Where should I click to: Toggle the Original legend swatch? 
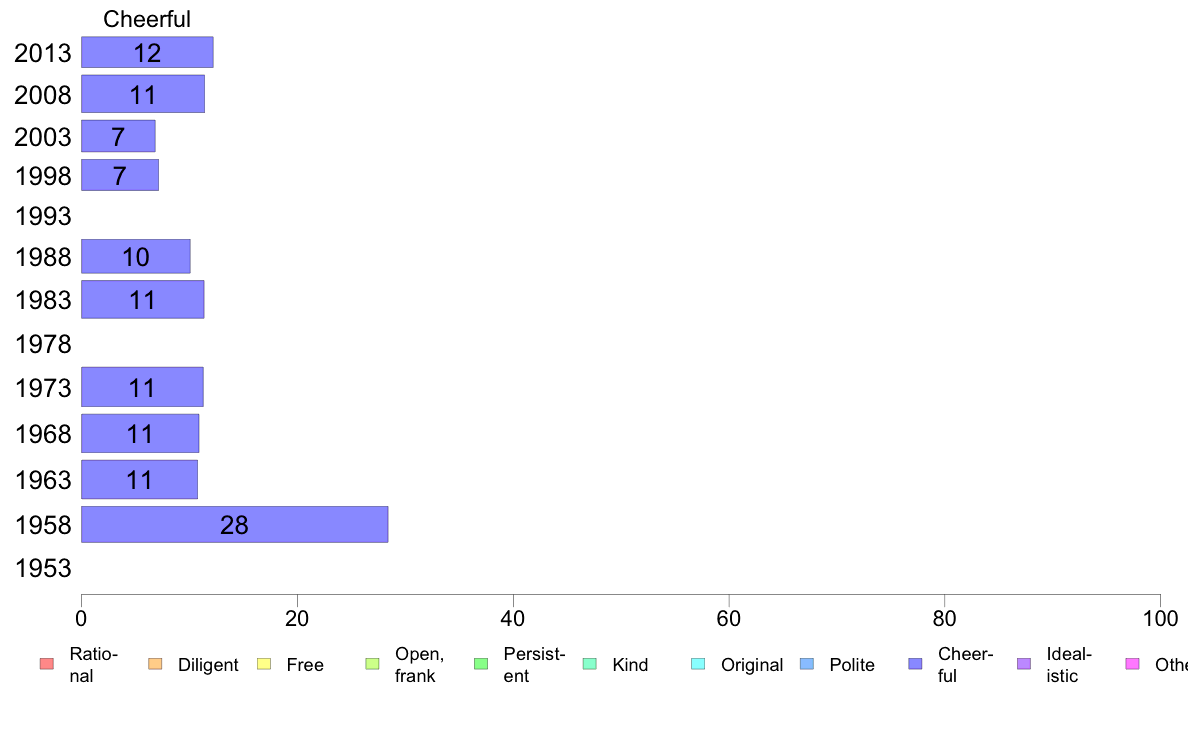699,665
